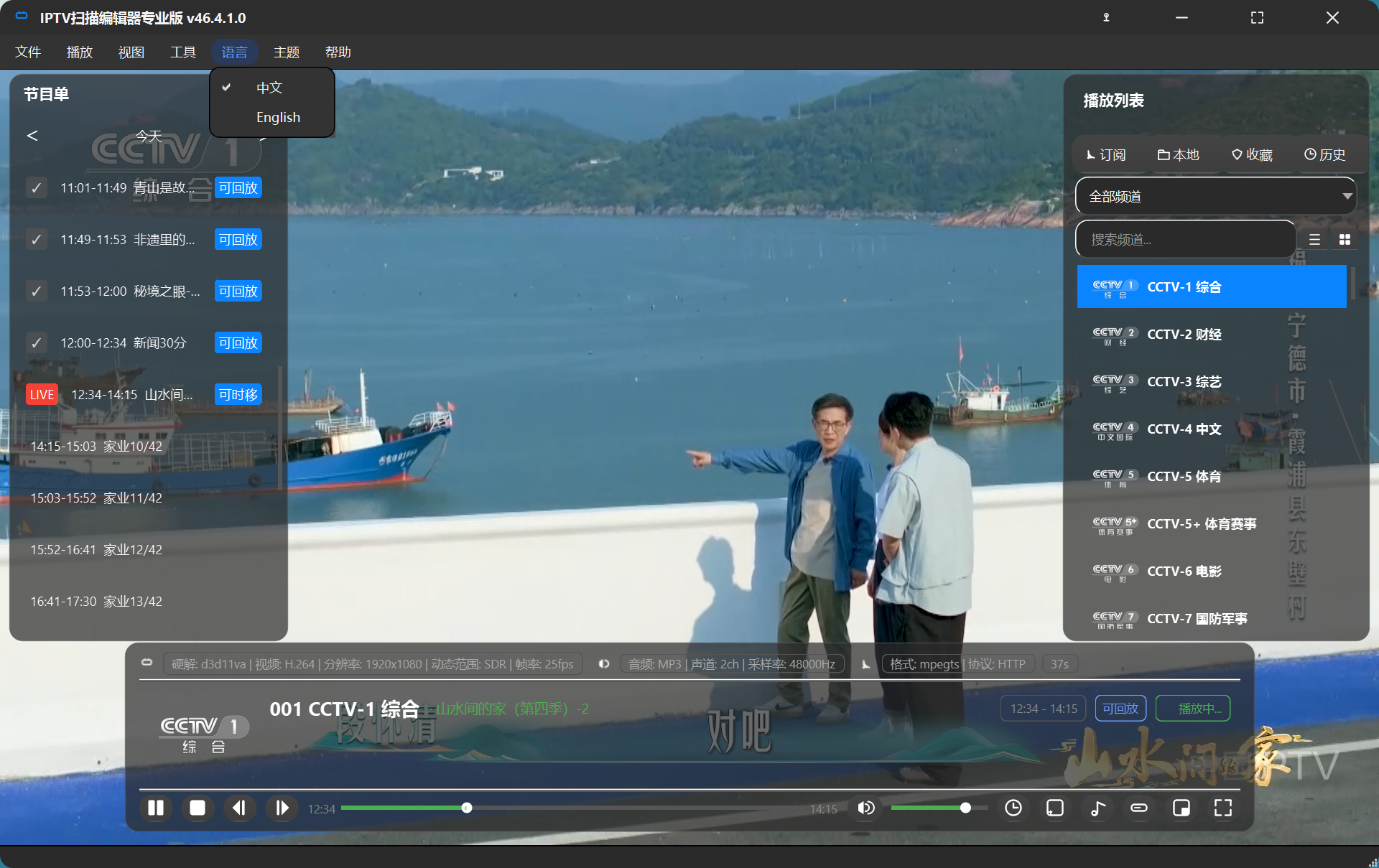Open the 播放 menu
The width and height of the screenshot is (1379, 868).
80,52
